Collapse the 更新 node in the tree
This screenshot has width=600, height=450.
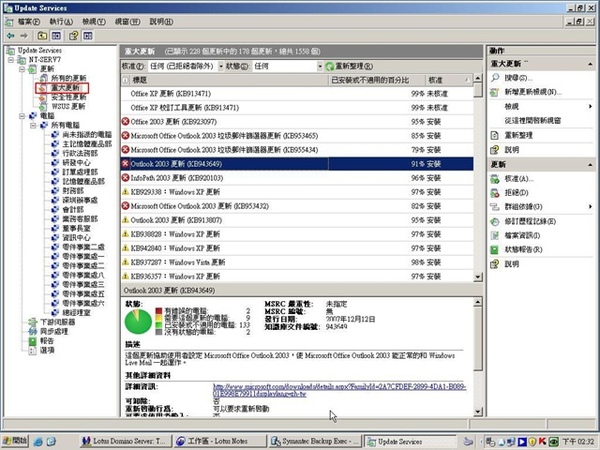22,69
